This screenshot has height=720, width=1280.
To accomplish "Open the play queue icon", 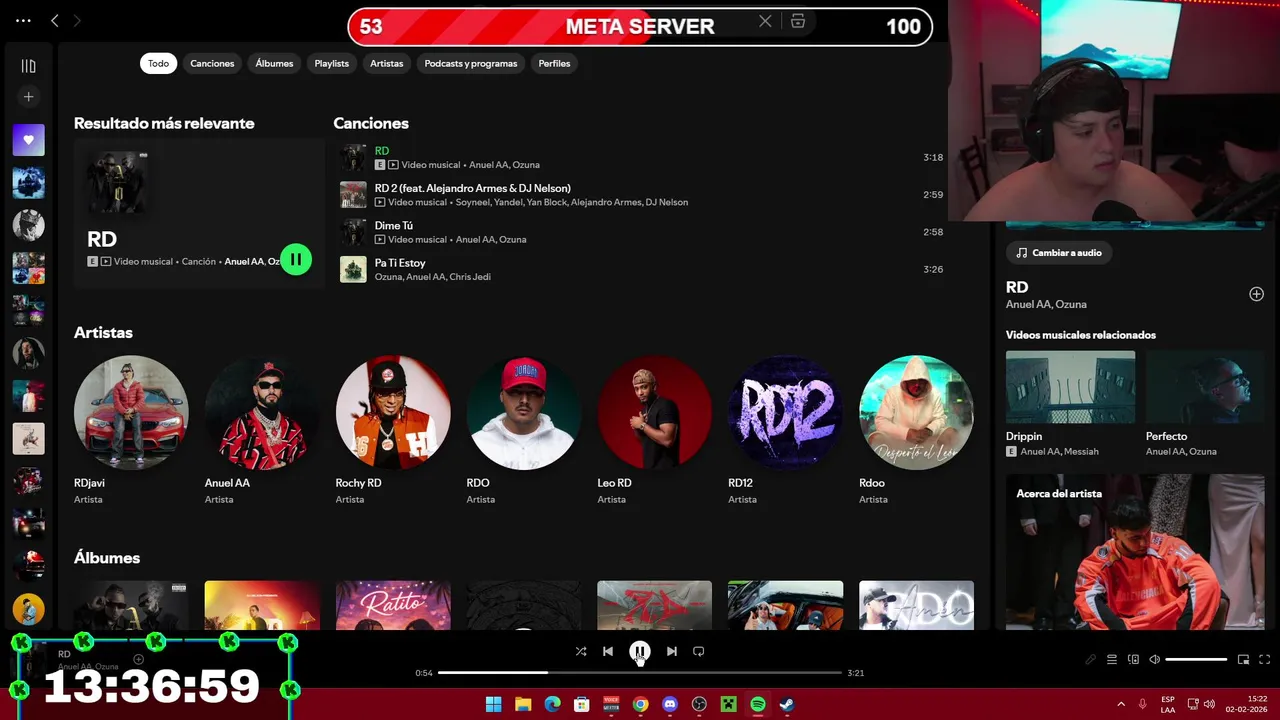I will pos(1112,659).
